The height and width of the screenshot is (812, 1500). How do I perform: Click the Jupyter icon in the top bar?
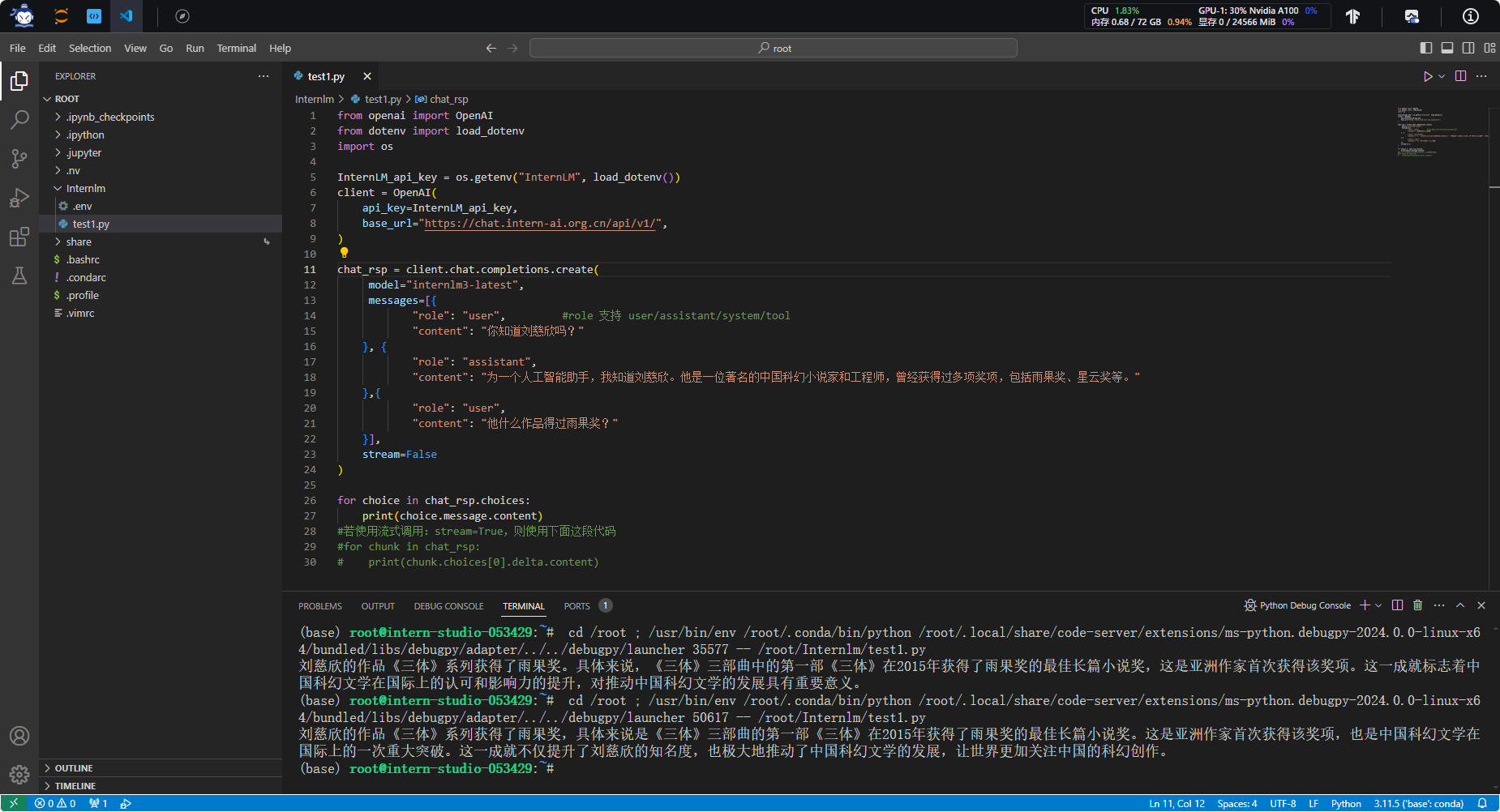click(x=61, y=16)
